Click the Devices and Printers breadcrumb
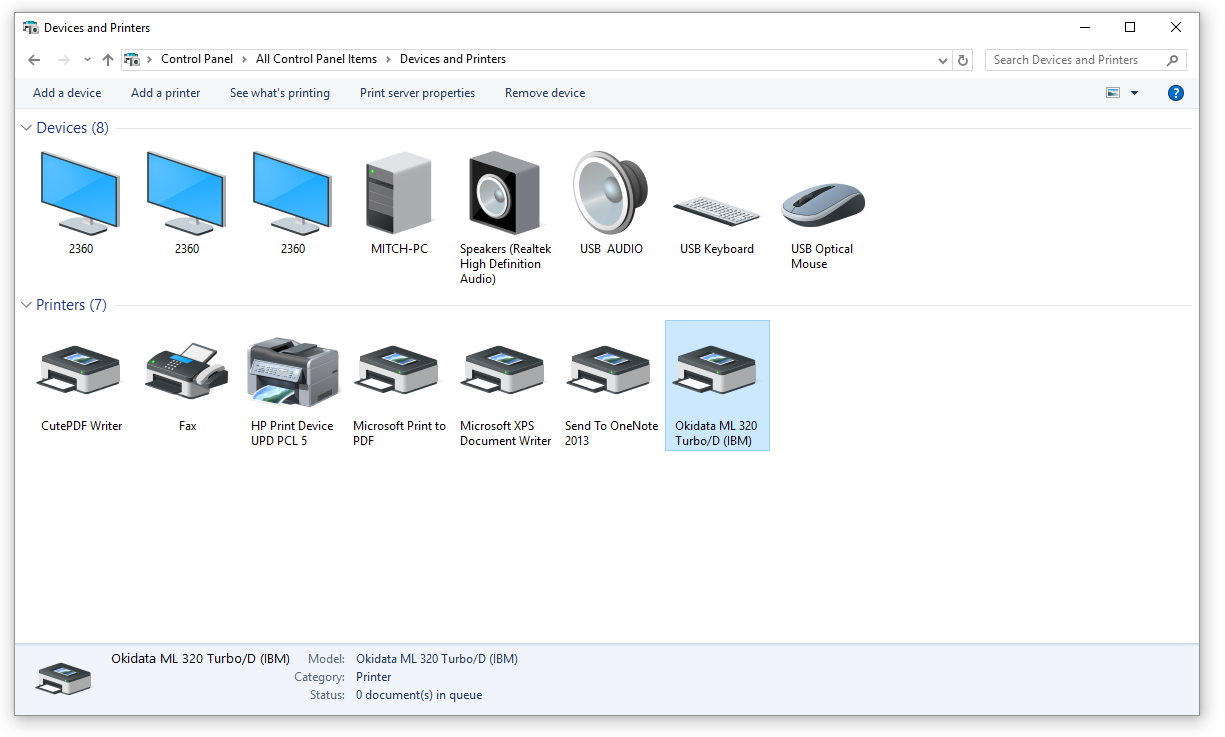The width and height of the screenshot is (1225, 737). pos(453,59)
